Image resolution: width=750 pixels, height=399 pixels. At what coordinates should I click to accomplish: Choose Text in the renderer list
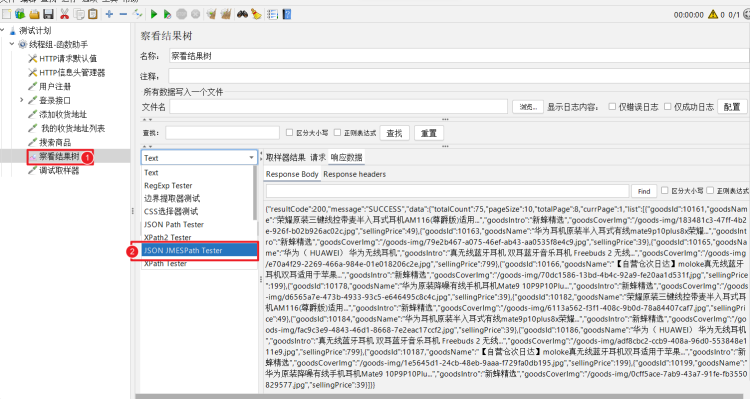click(x=198, y=173)
